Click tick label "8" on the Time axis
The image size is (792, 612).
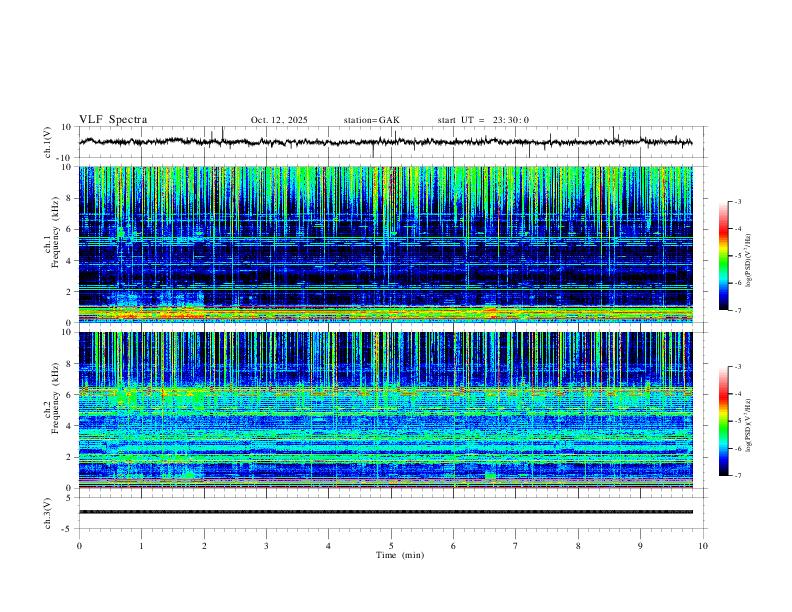click(x=578, y=546)
